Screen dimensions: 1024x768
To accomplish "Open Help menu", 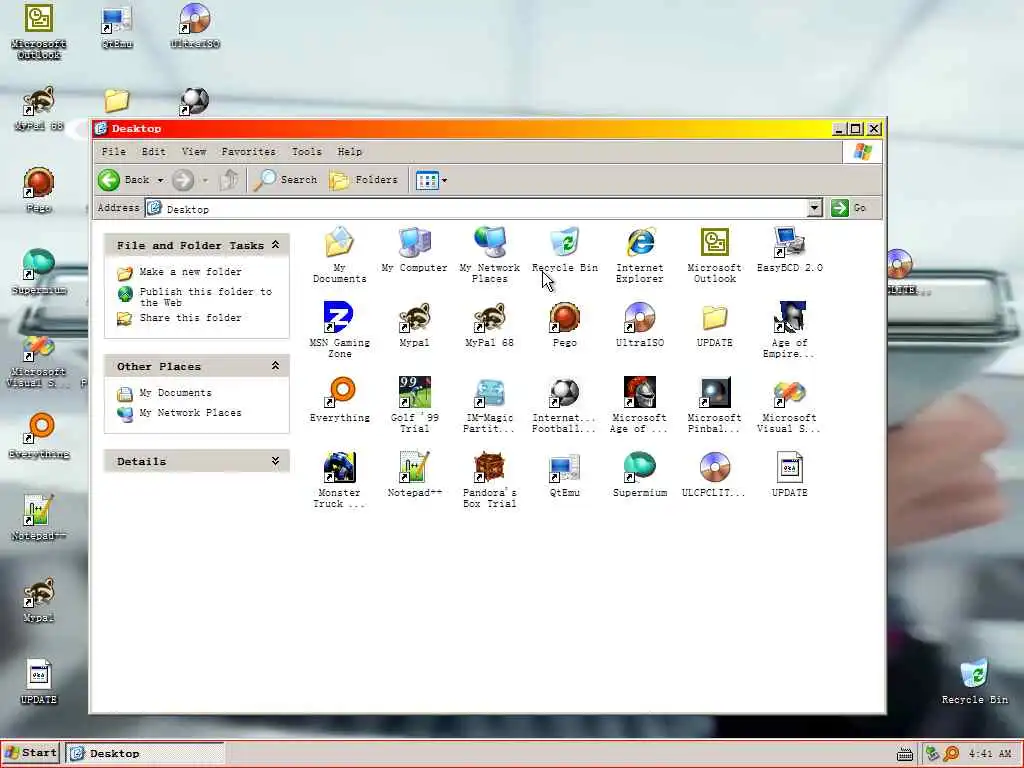I will tap(349, 152).
